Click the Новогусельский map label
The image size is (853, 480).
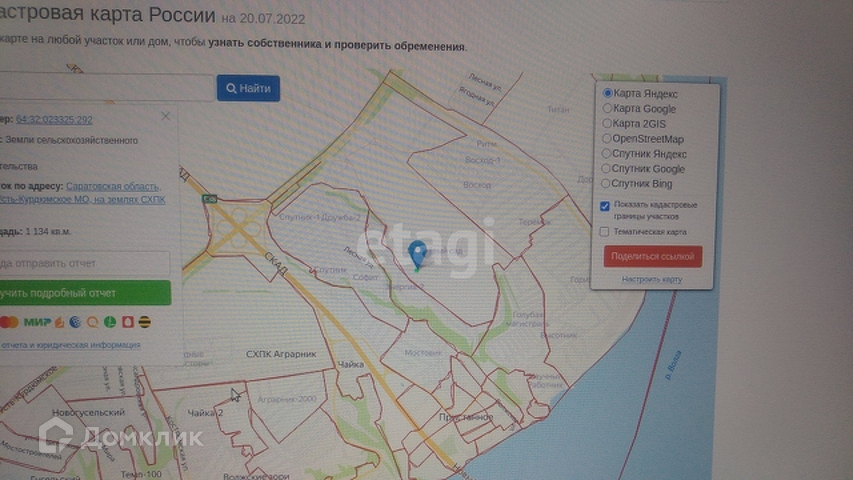pyautogui.click(x=88, y=413)
